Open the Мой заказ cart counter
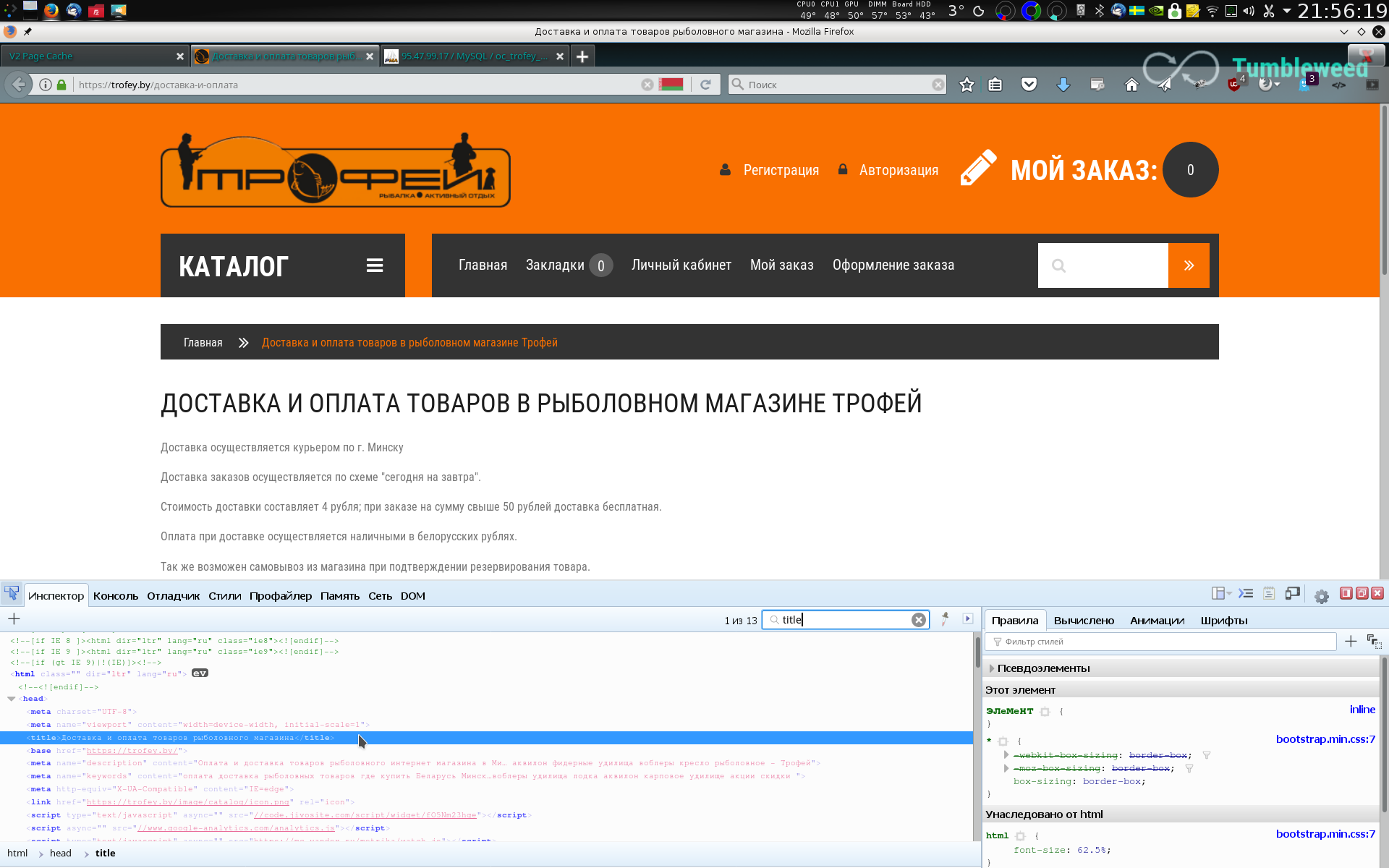The height and width of the screenshot is (868, 1389). pos(1190,170)
